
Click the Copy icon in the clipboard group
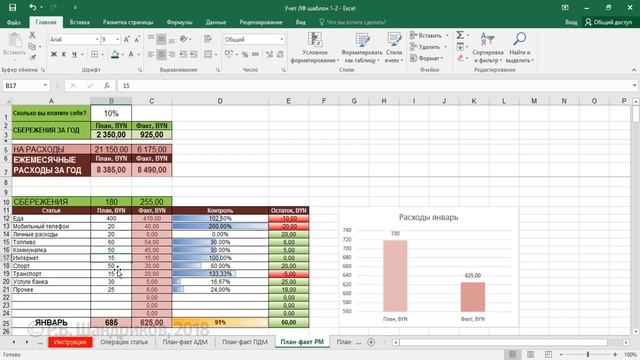[x=32, y=47]
